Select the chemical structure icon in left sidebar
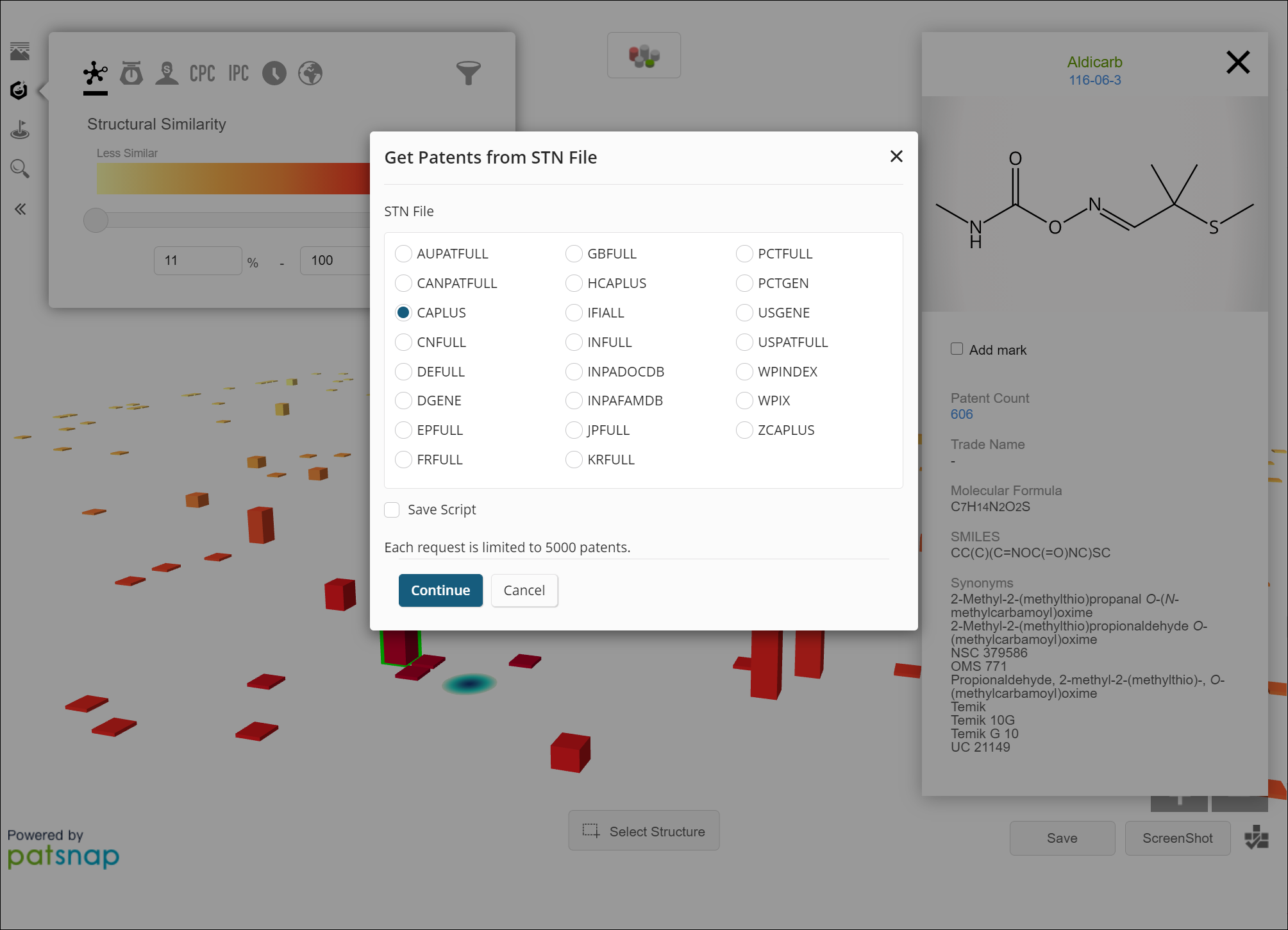The width and height of the screenshot is (1288, 930). [x=19, y=90]
